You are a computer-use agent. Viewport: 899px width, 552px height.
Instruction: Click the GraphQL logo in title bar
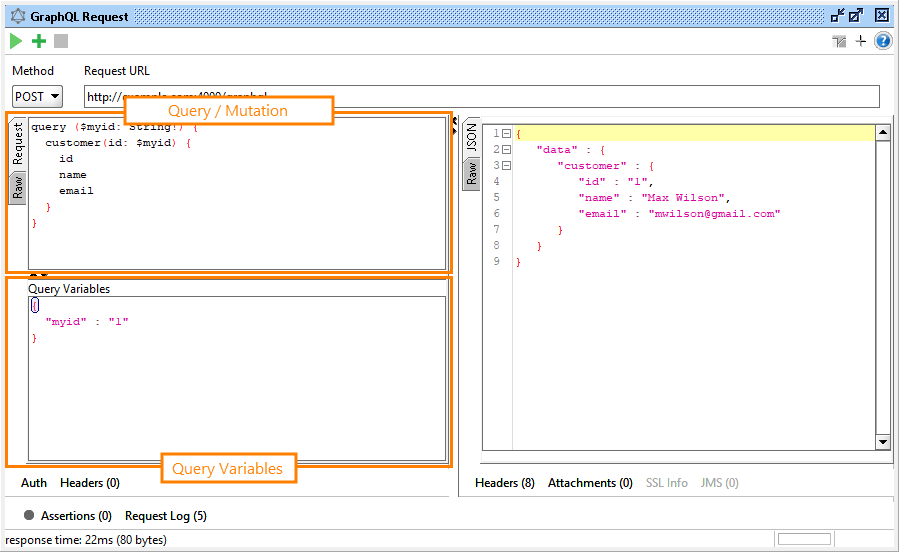(18, 16)
